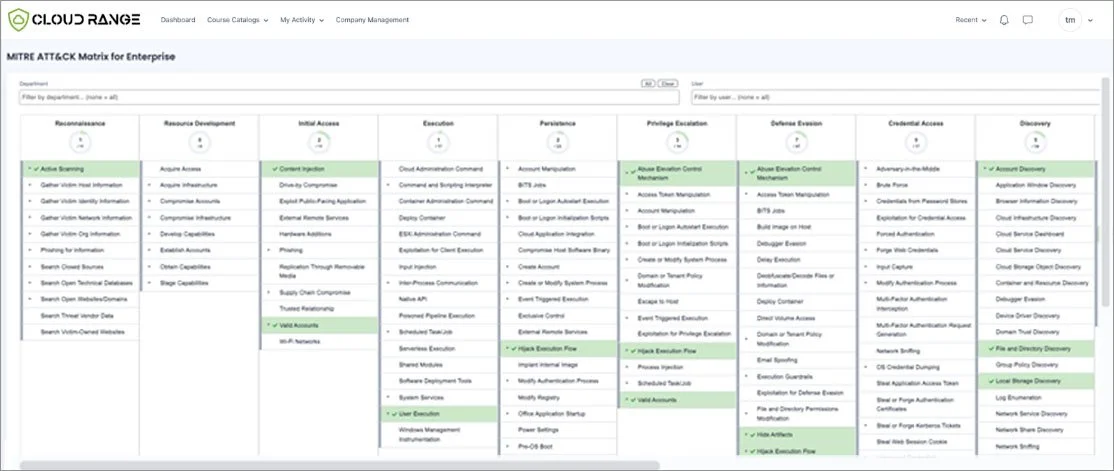Viewport: 1114px width, 471px height.
Task: Expand Gather Victim Identity Information row arrow
Action: tap(30, 201)
